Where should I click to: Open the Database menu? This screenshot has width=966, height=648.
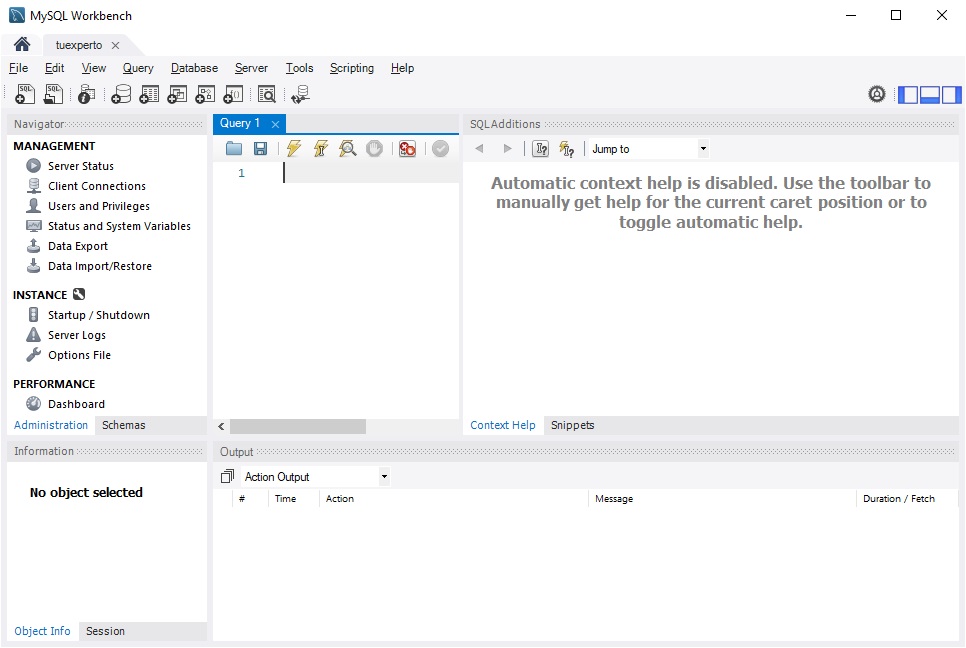pos(194,68)
